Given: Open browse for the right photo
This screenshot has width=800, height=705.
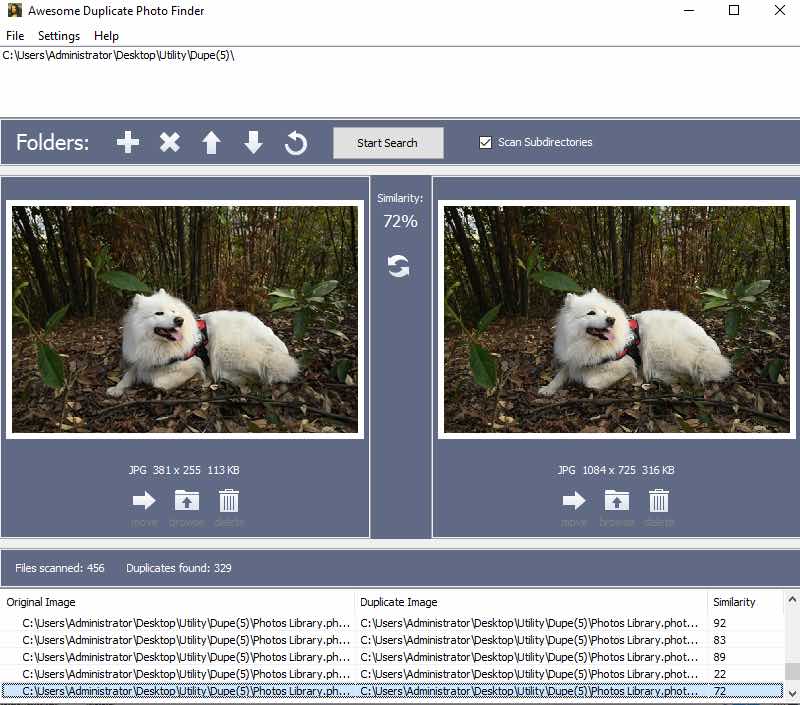Looking at the screenshot, I should (x=616, y=500).
